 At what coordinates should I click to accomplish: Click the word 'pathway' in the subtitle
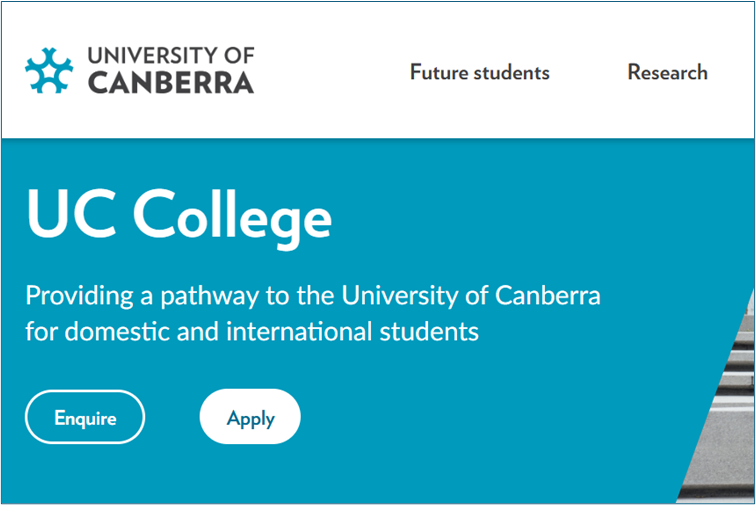(x=210, y=297)
